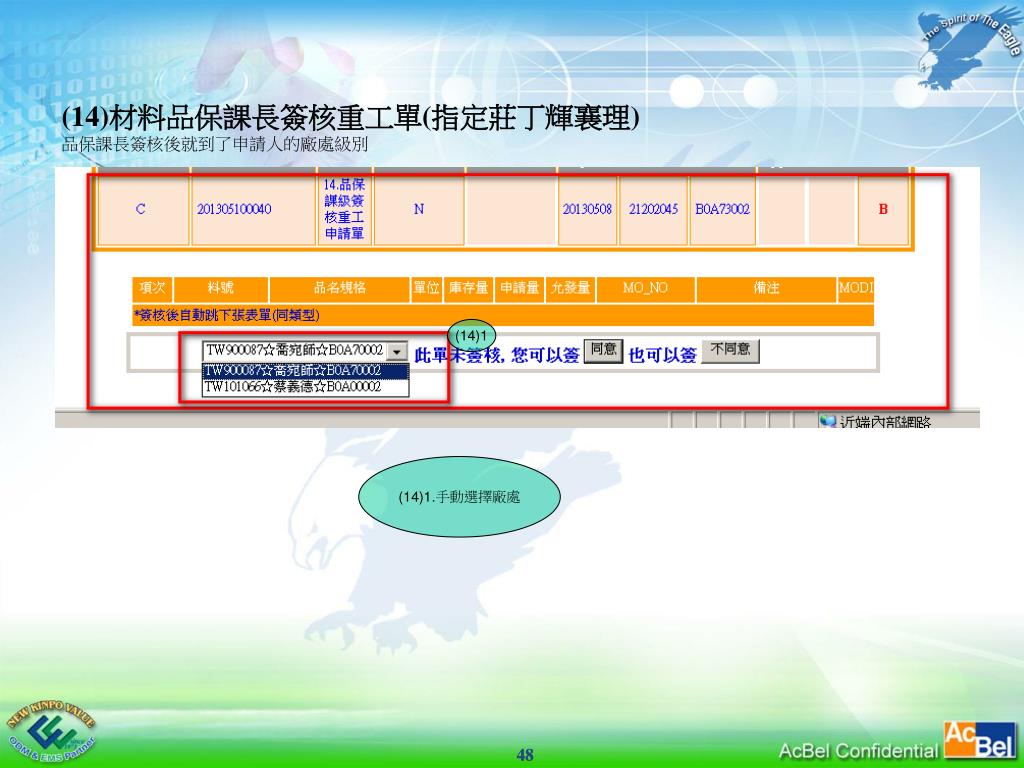Click the 備注 column header
1024x768 pixels.
tap(766, 288)
